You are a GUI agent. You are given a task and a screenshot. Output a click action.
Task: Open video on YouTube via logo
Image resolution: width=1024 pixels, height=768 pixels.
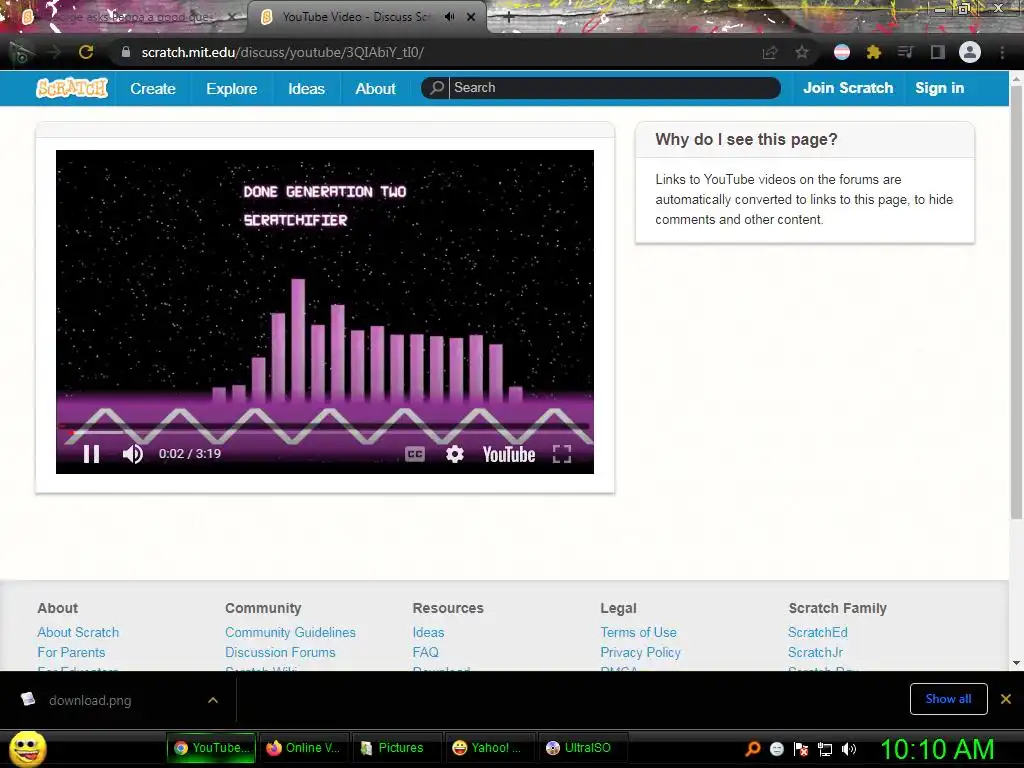(x=509, y=454)
